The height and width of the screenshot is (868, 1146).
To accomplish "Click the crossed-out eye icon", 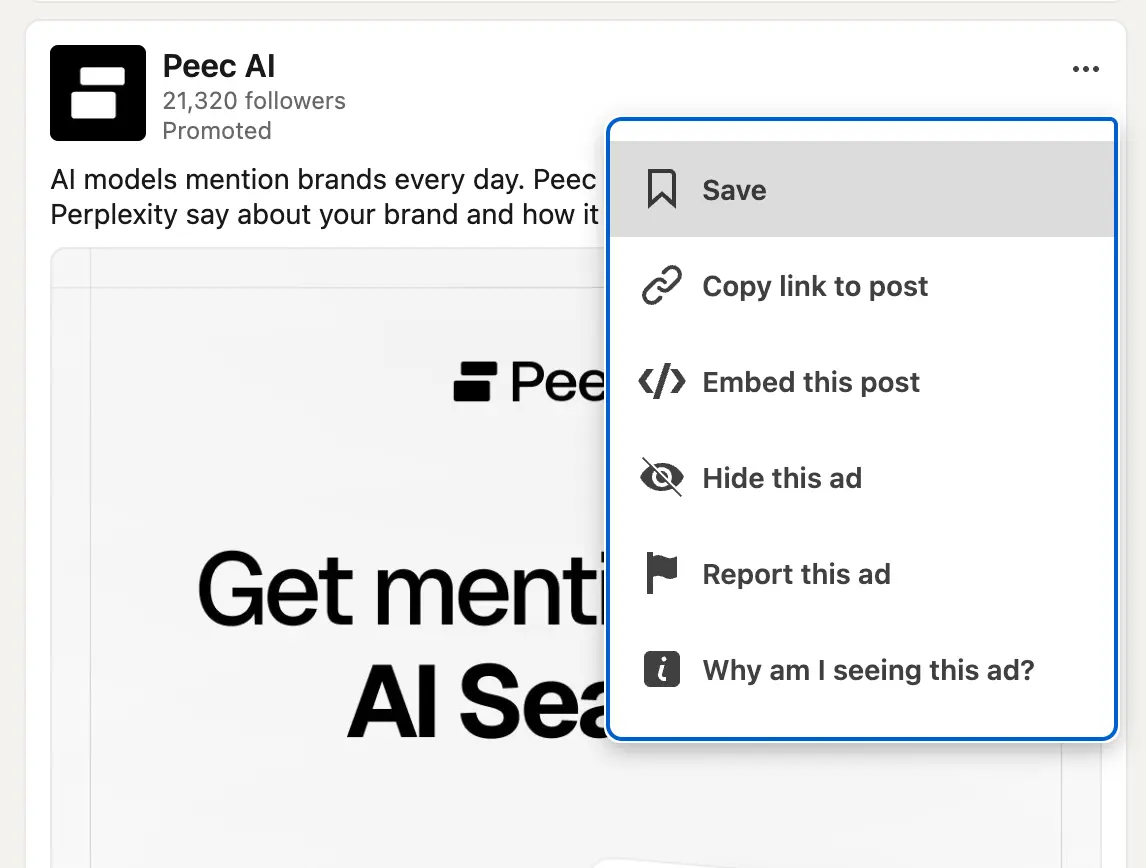I will coord(661,478).
